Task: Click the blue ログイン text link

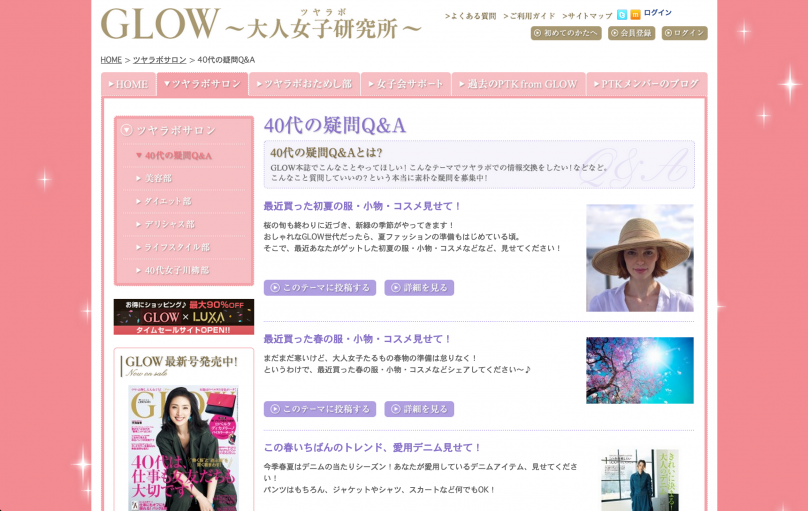Action: tap(658, 13)
